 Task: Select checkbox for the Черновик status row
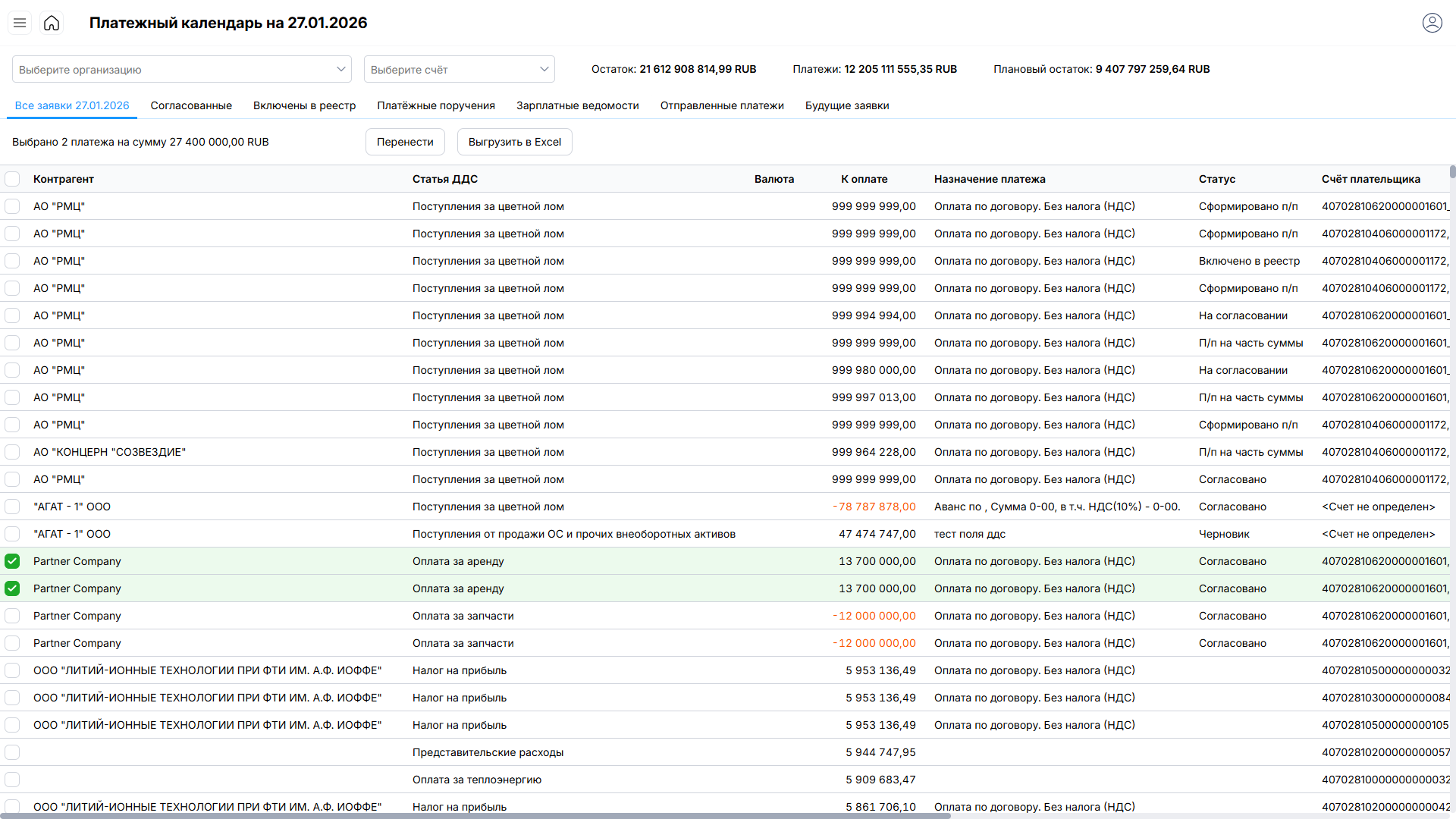(x=12, y=534)
